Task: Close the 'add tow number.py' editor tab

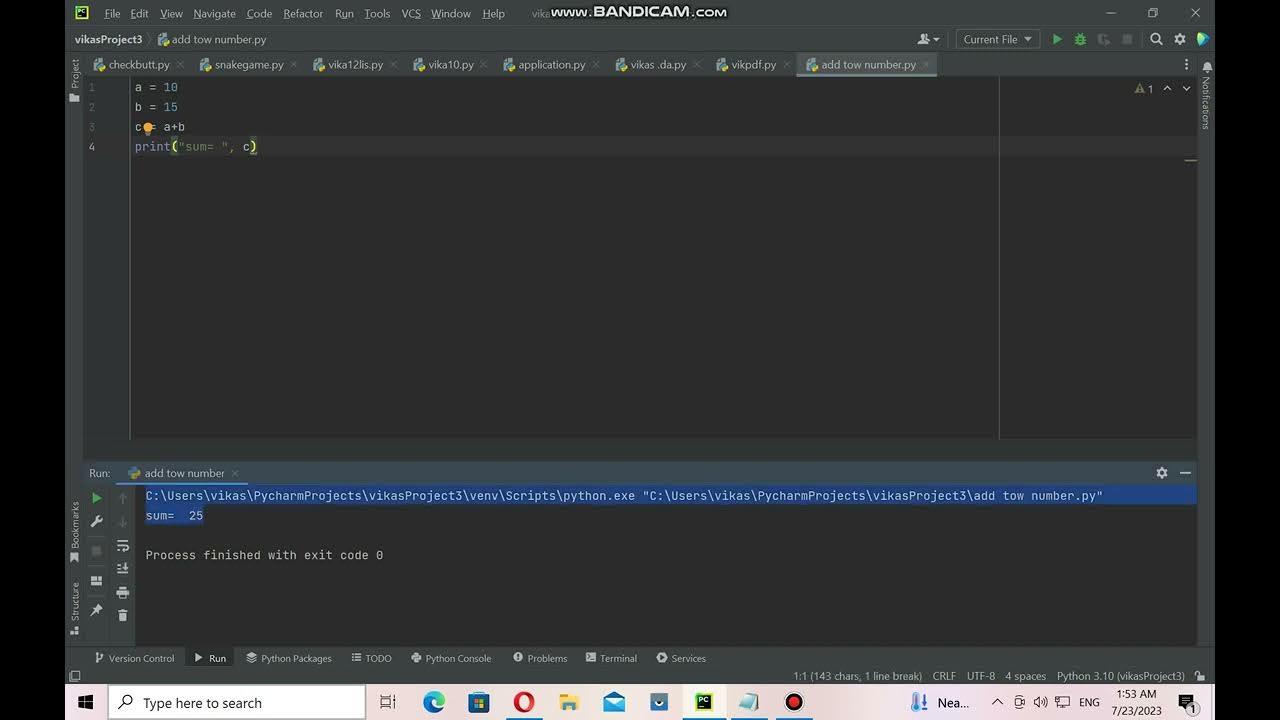Action: [x=926, y=64]
